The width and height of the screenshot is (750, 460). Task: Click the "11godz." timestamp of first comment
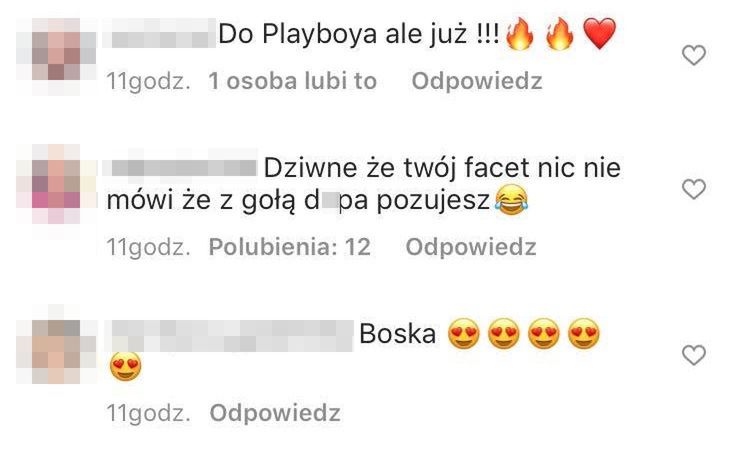tap(148, 81)
